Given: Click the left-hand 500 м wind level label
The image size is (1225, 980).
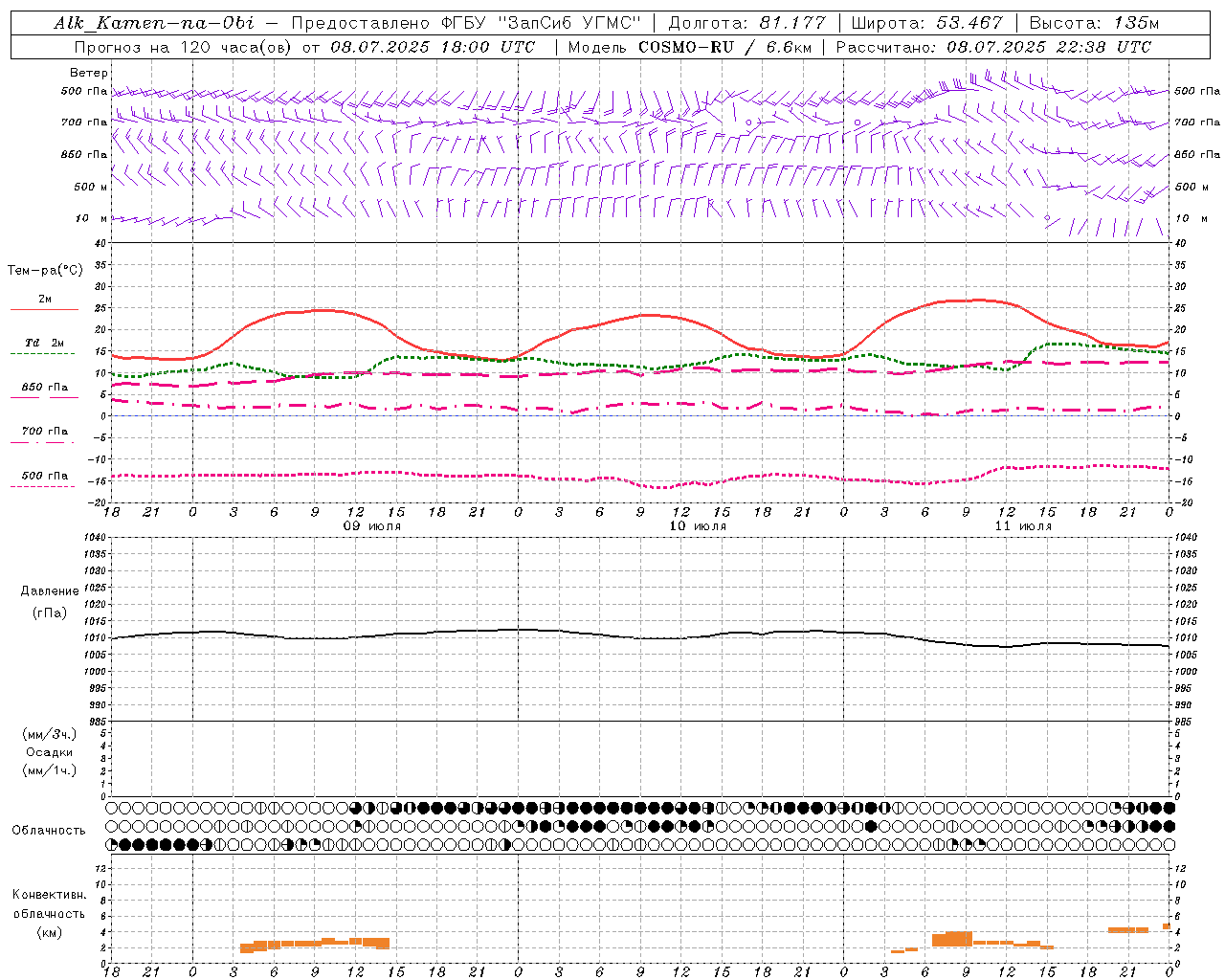Looking at the screenshot, I should (x=91, y=187).
